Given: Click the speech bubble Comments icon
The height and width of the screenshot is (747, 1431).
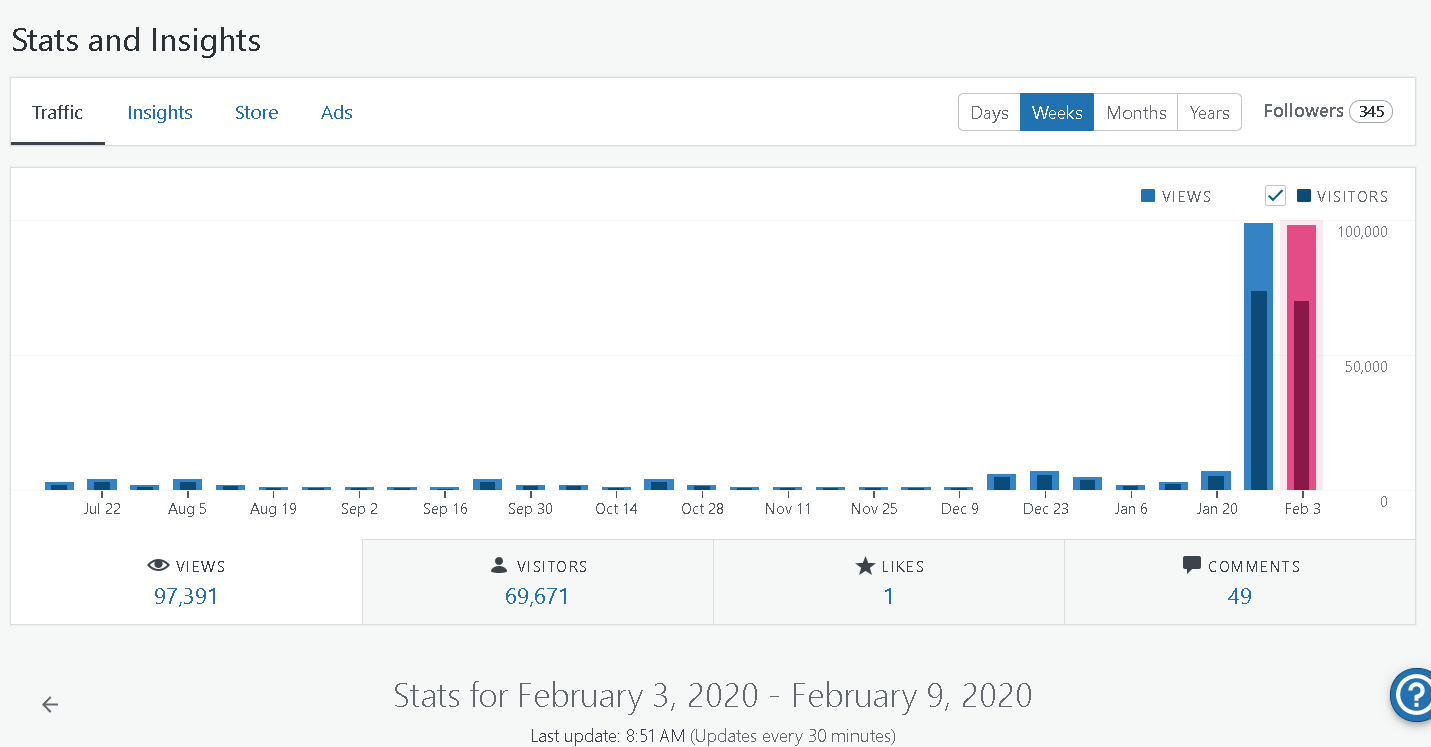Looking at the screenshot, I should 1191,565.
